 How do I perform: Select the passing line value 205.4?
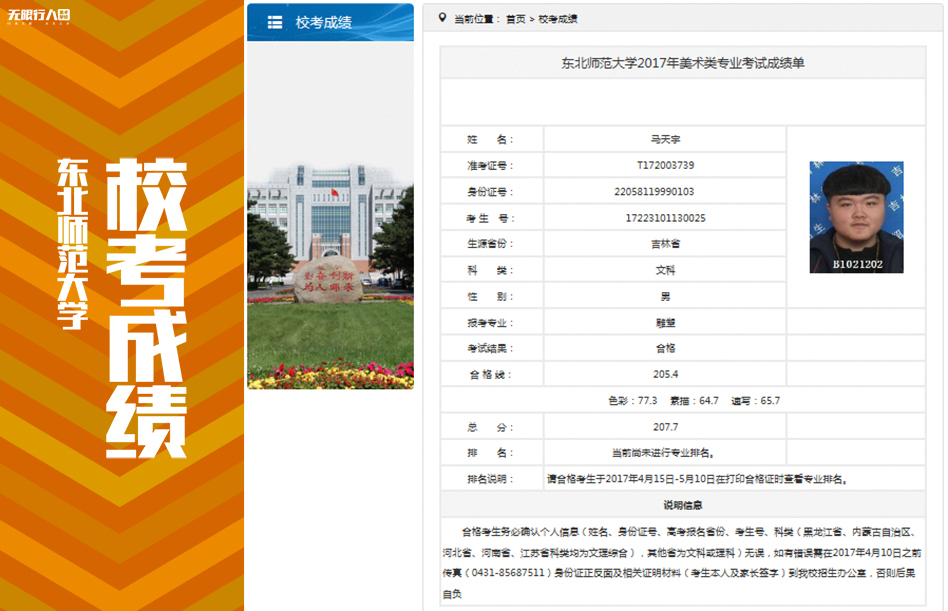pyautogui.click(x=665, y=375)
